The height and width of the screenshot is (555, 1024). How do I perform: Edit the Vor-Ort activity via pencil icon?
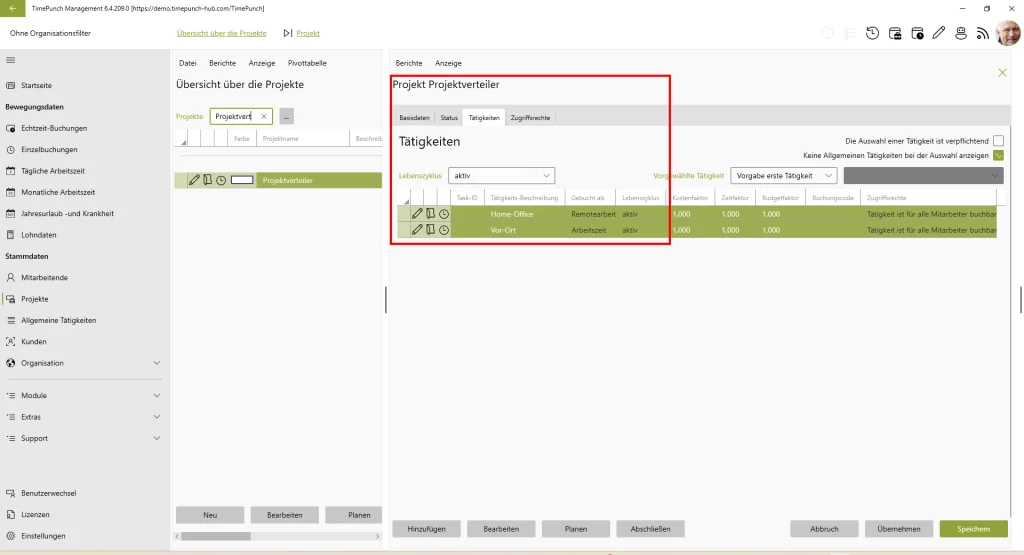[x=417, y=230]
